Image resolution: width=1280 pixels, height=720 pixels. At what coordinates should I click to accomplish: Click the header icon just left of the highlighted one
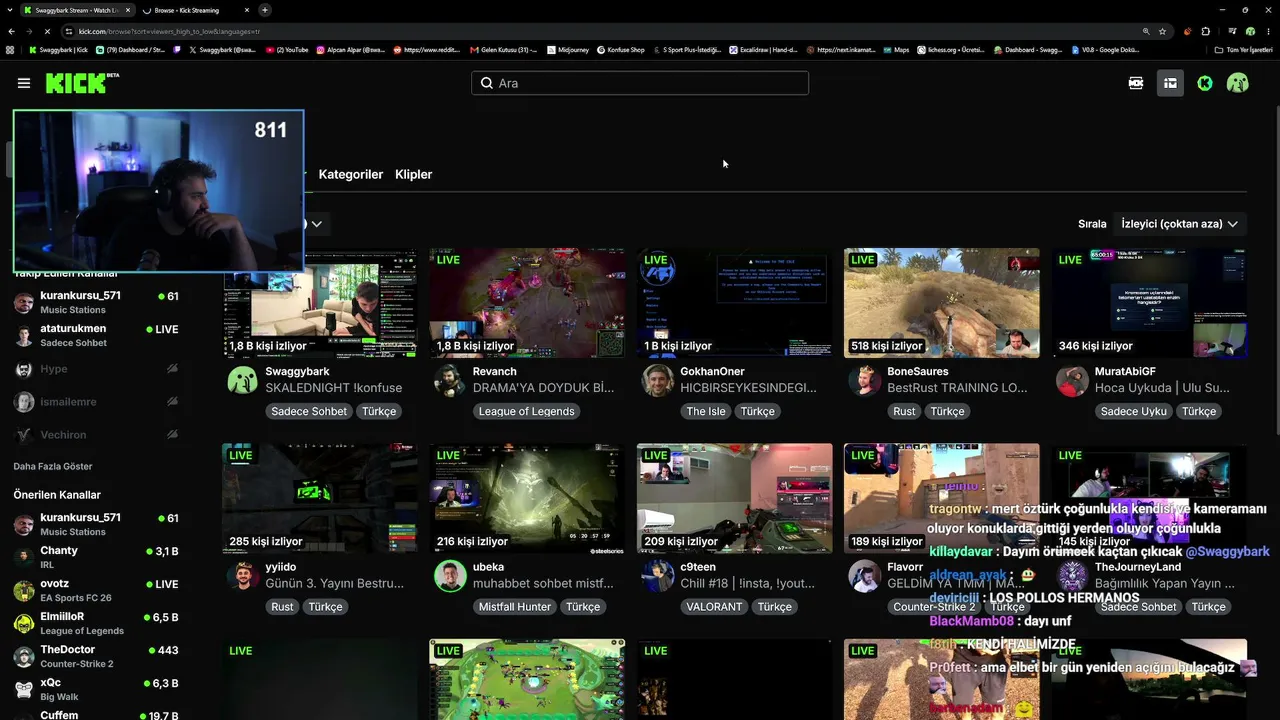[1136, 83]
